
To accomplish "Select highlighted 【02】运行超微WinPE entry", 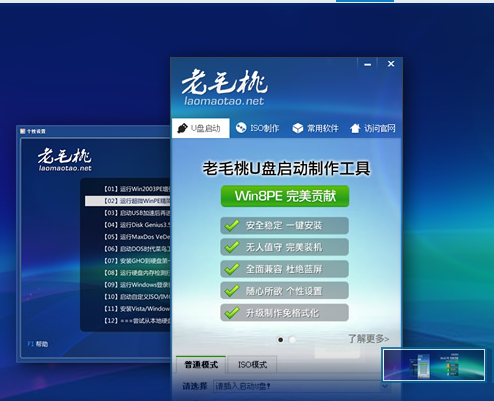I will (128, 201).
